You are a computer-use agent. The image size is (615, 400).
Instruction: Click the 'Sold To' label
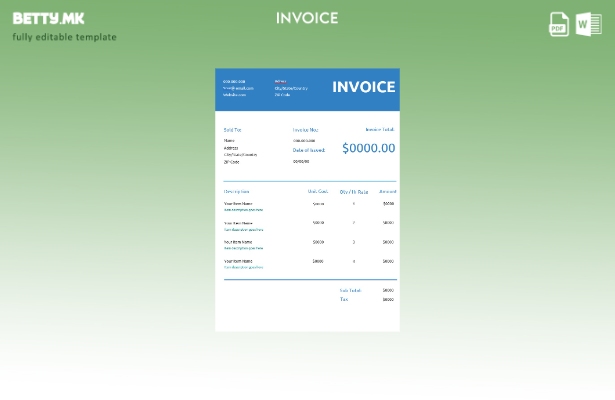pos(232,130)
